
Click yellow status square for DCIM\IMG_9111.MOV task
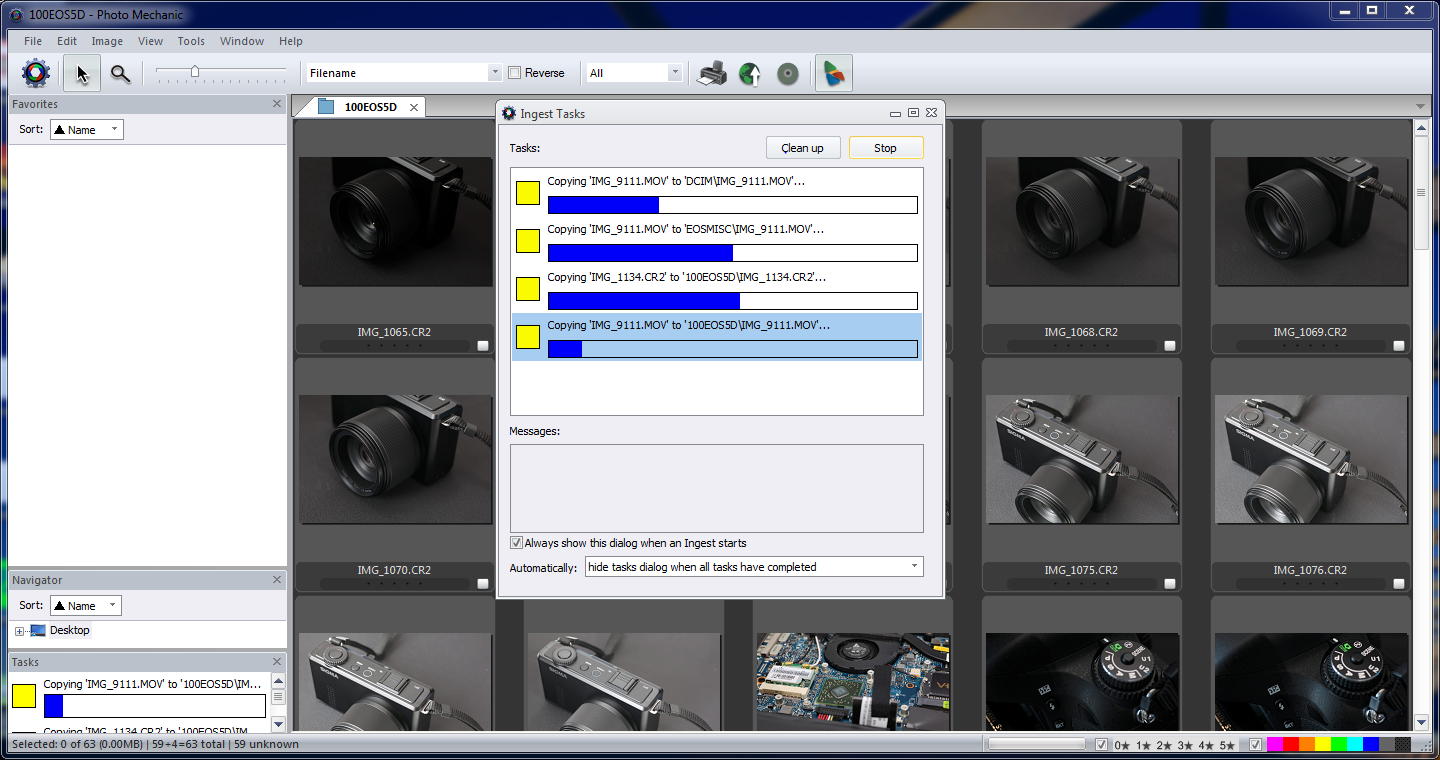(x=528, y=193)
